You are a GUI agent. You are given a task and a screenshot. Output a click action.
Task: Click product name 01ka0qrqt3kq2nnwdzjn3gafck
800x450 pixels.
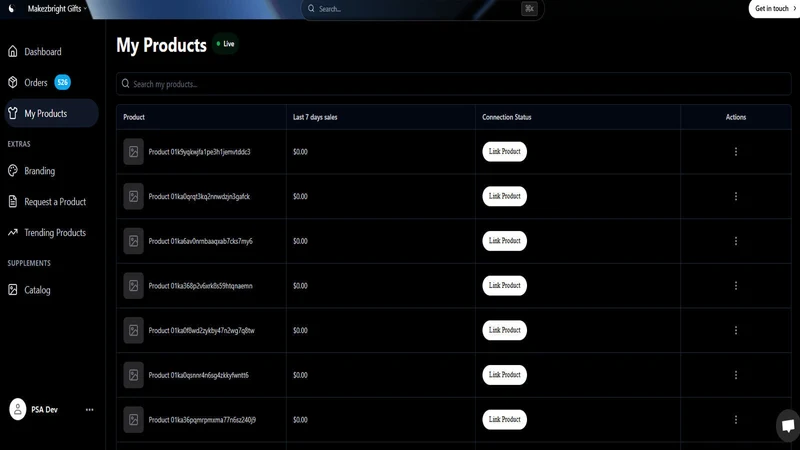pyautogui.click(x=199, y=196)
